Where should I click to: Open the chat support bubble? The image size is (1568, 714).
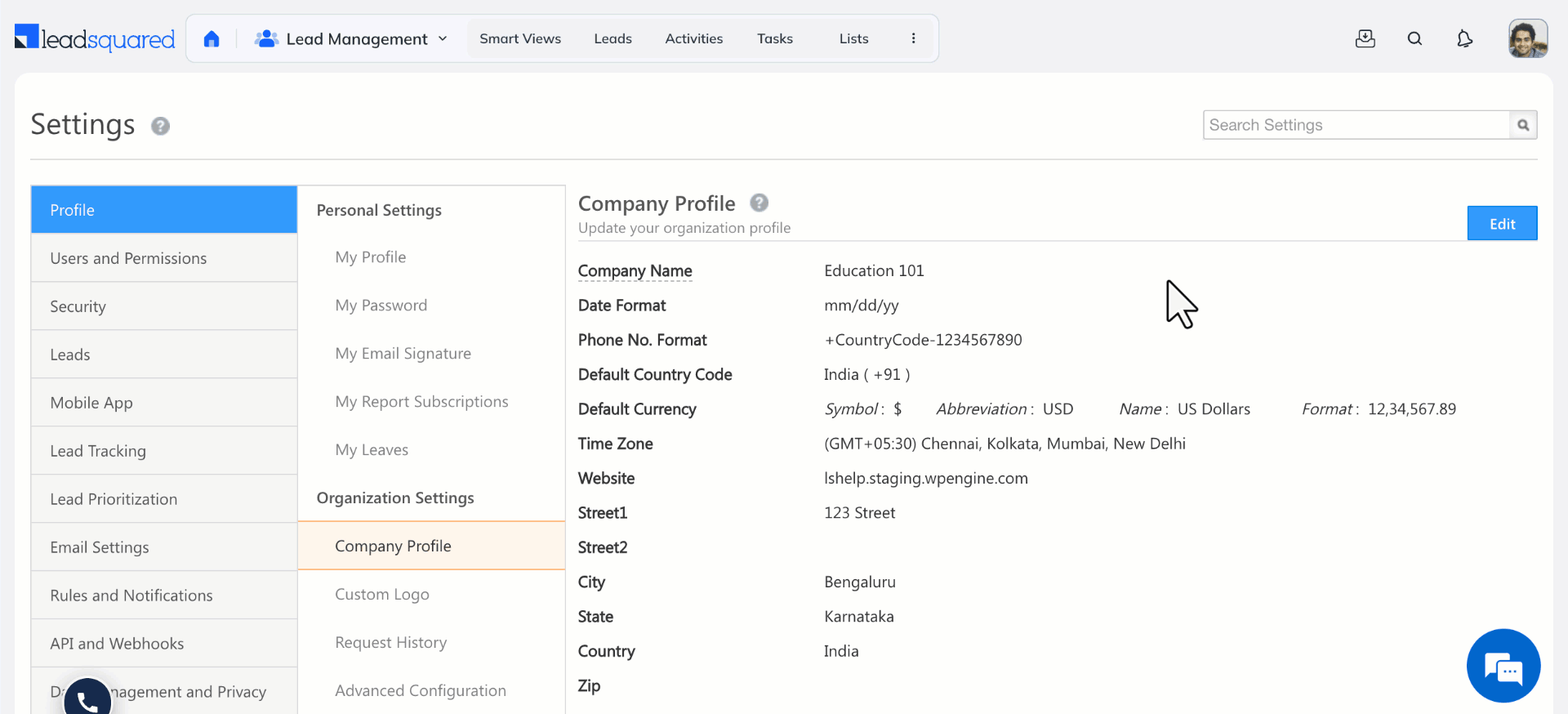coord(1503,666)
